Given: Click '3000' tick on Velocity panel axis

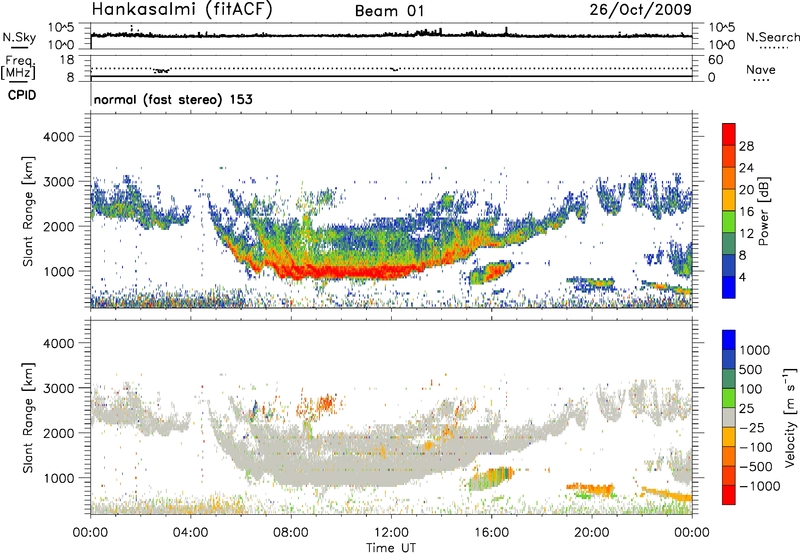Looking at the screenshot, I should (58, 388).
